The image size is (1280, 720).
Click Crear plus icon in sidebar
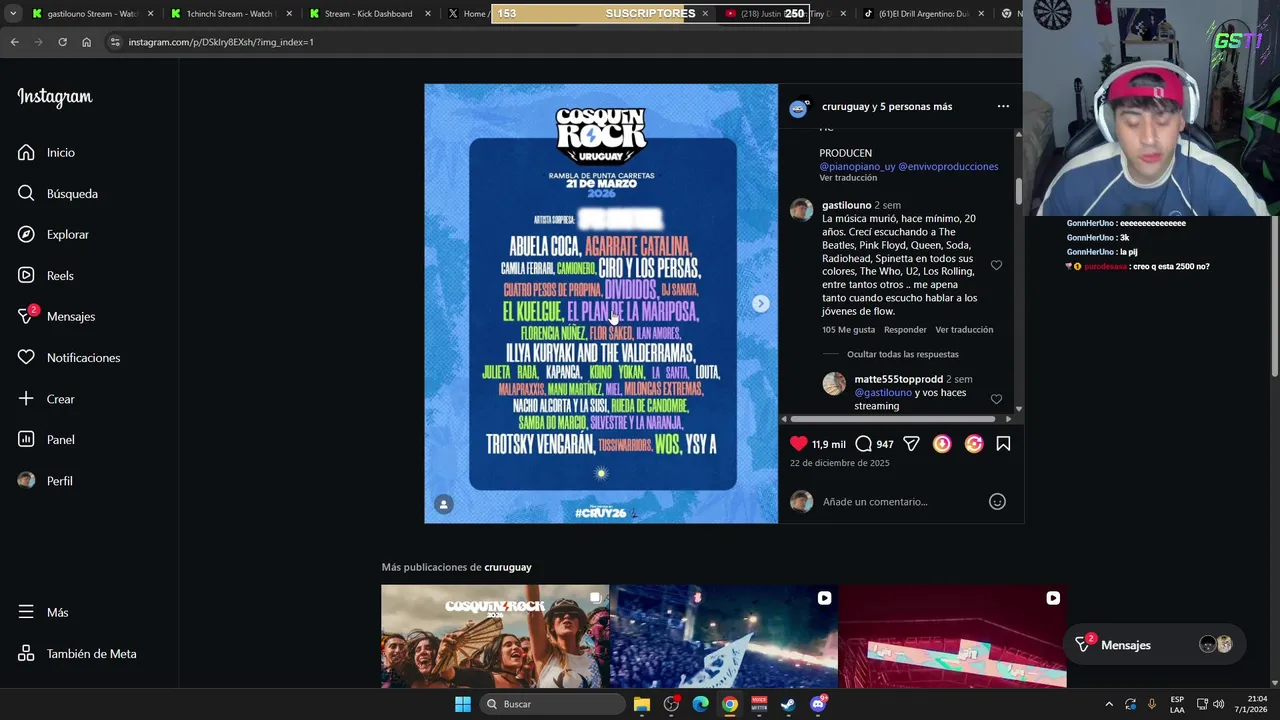click(26, 398)
